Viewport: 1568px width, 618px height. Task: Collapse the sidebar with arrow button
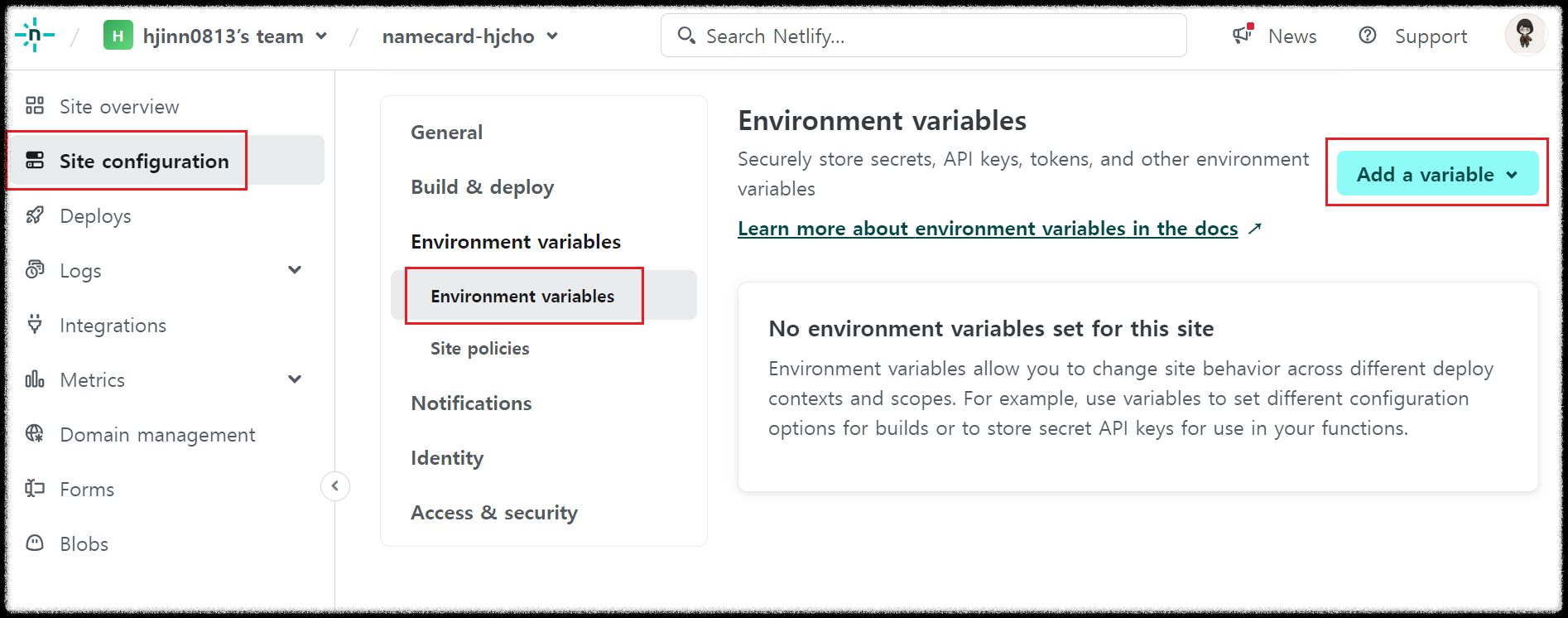click(x=335, y=486)
